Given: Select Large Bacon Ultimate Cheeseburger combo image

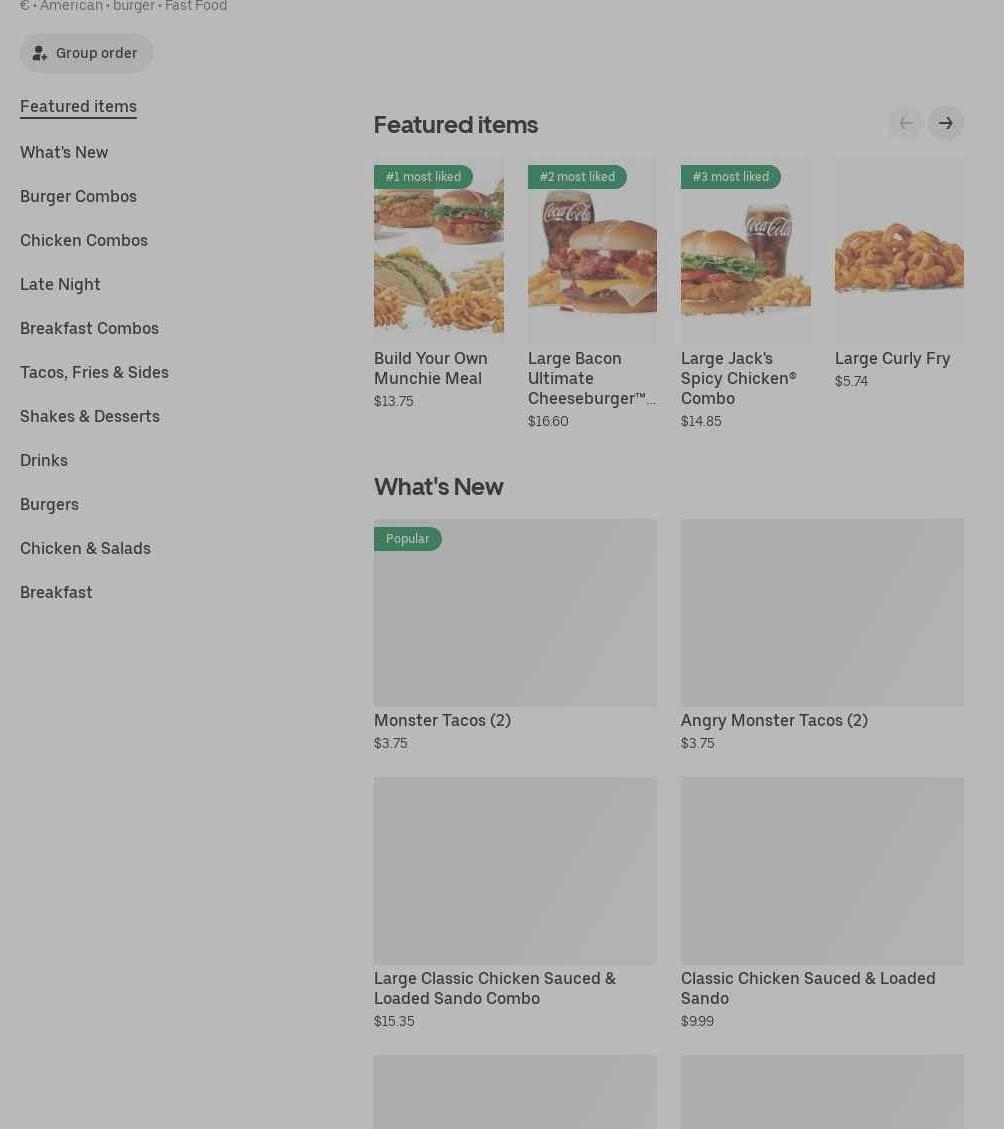Looking at the screenshot, I should [x=592, y=250].
